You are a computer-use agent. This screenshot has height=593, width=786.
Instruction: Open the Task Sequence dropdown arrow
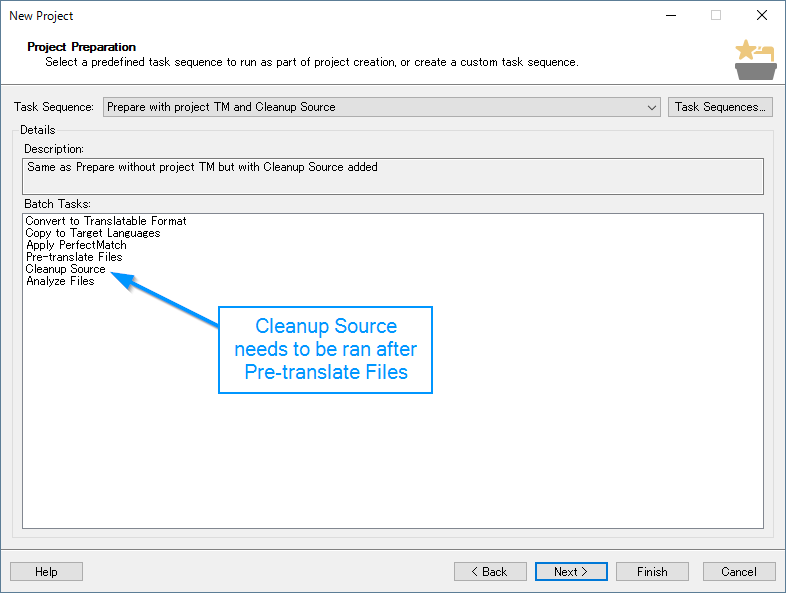651,107
